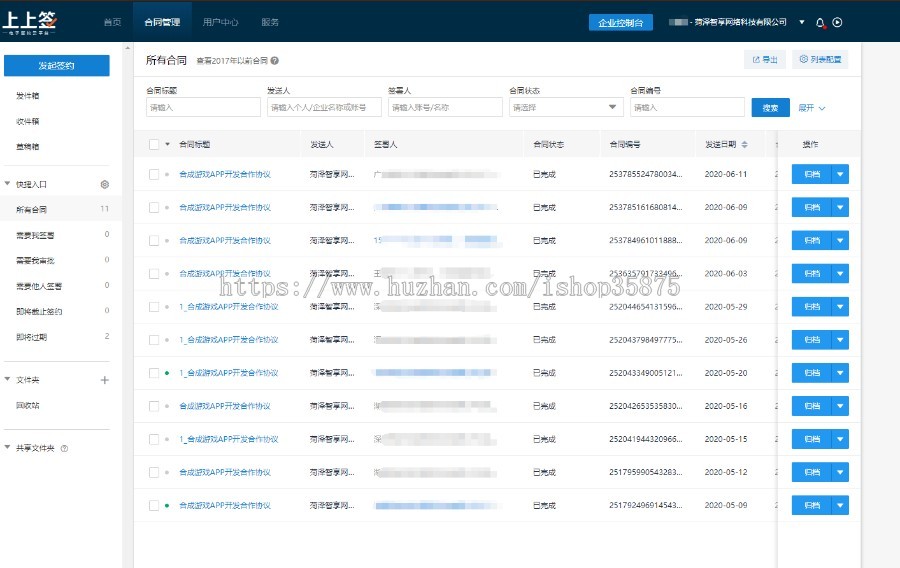This screenshot has height=568, width=900.
Task: Click into the 合同编号 filter input
Action: [687, 107]
